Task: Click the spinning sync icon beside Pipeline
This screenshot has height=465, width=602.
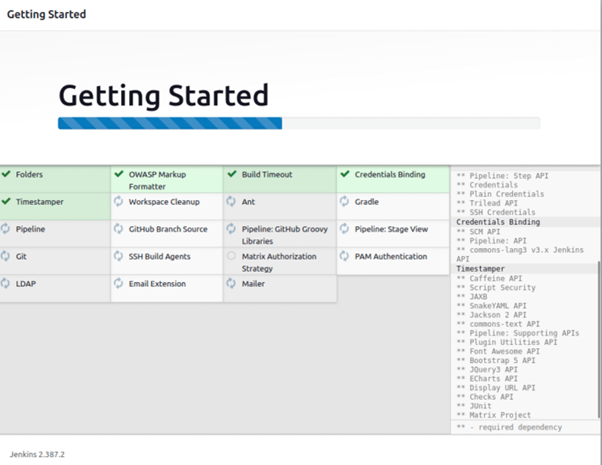Action: point(7,229)
